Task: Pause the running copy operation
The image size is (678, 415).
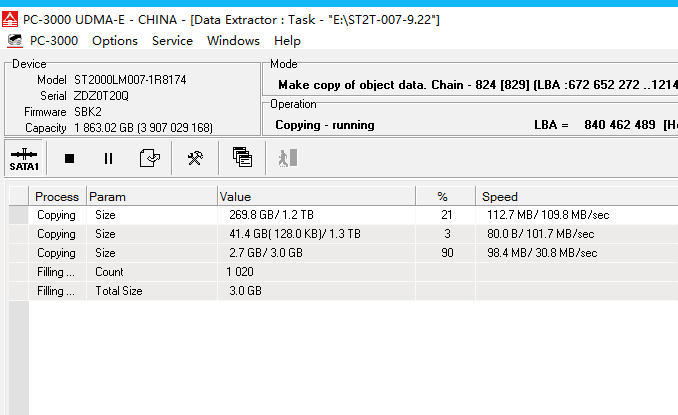Action: 108,158
